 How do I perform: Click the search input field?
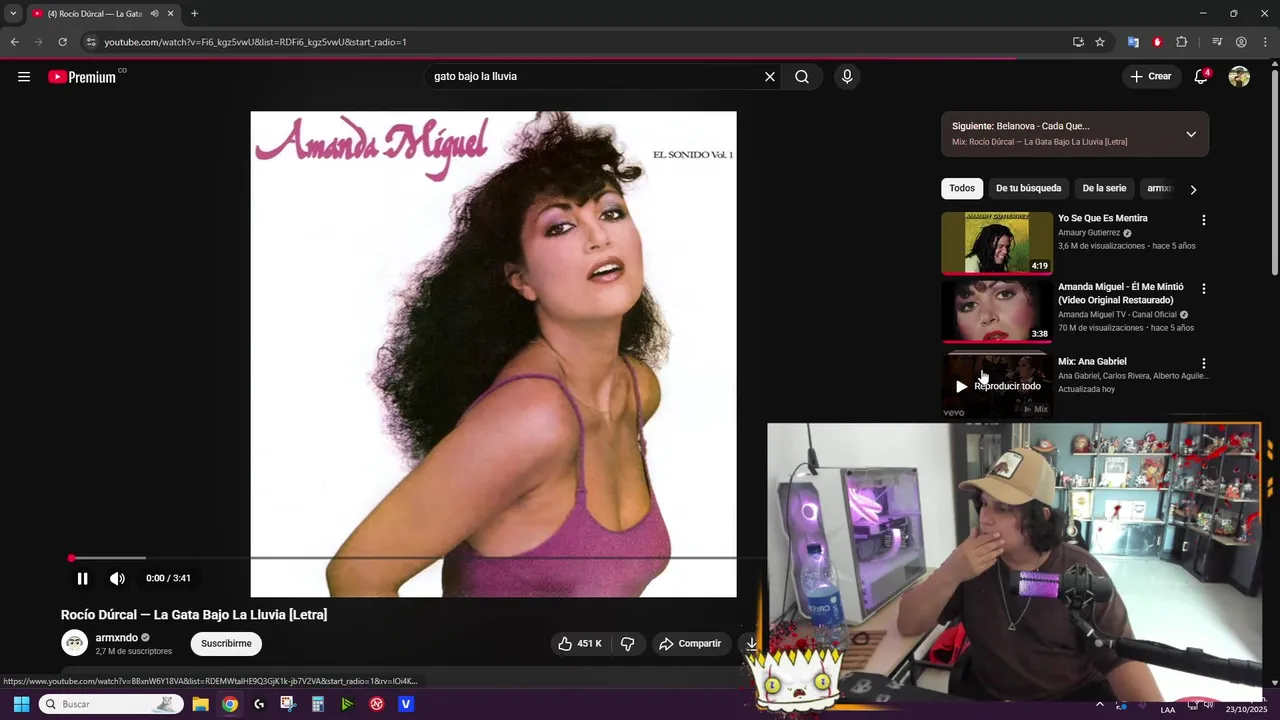[x=595, y=77]
